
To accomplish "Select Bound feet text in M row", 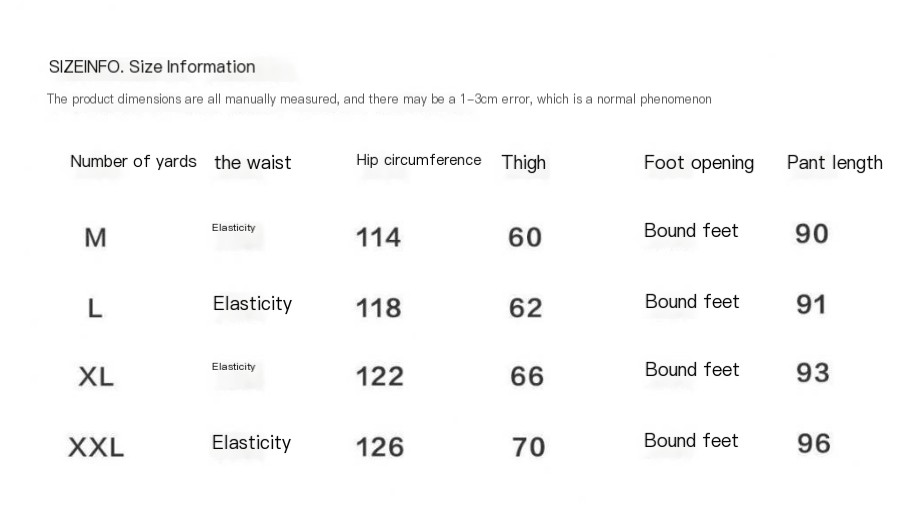I will [691, 231].
